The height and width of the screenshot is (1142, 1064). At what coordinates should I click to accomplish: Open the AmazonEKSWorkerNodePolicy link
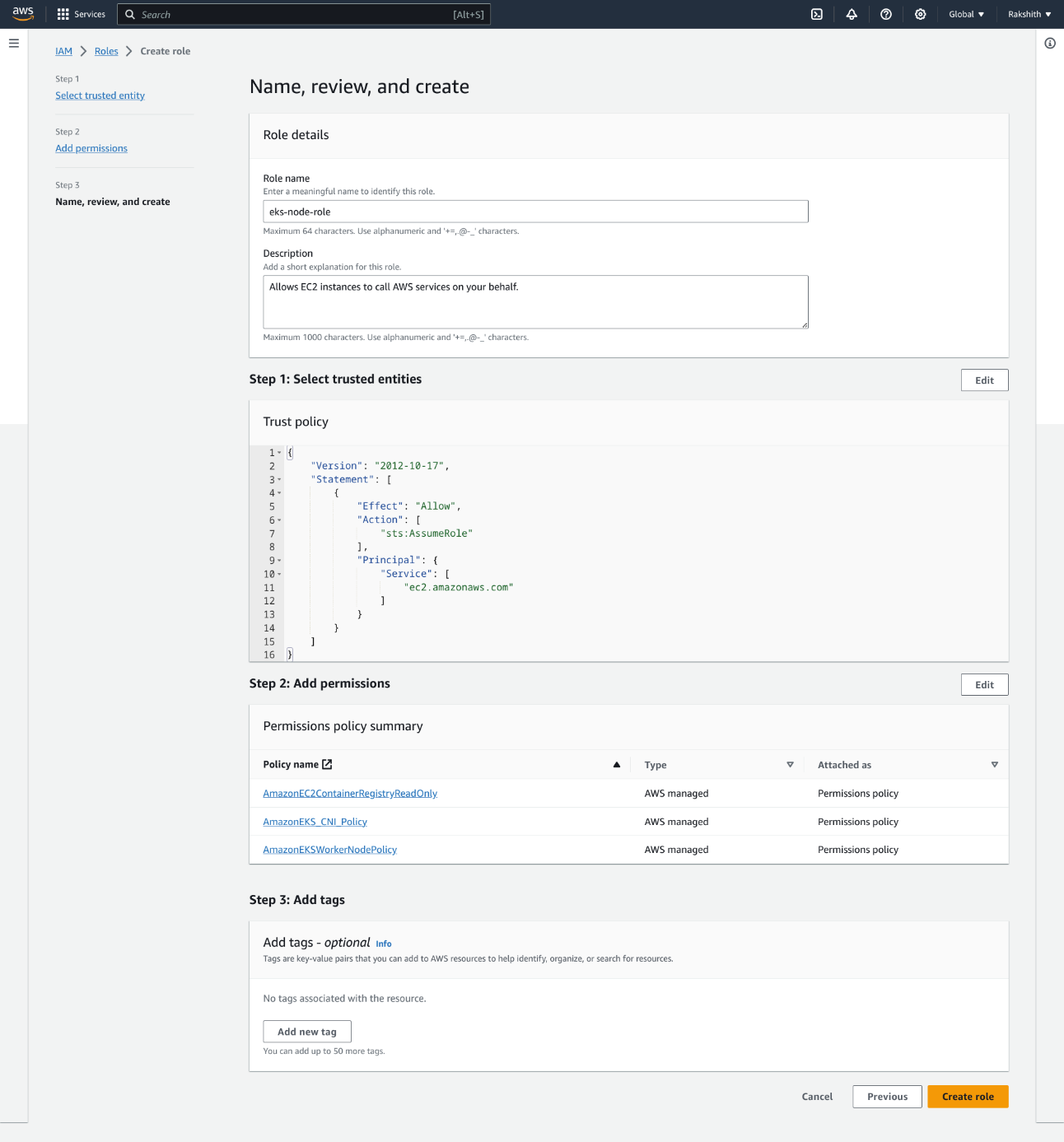[x=329, y=850]
